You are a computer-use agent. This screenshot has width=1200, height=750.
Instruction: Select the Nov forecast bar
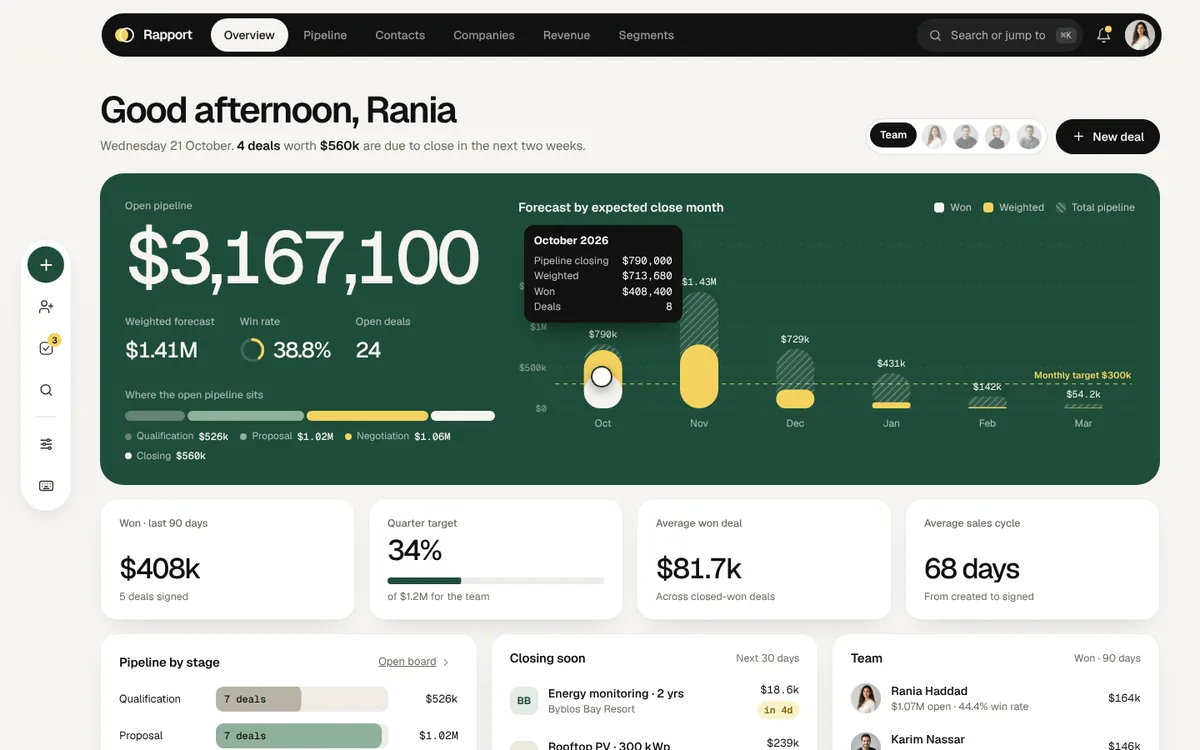699,350
